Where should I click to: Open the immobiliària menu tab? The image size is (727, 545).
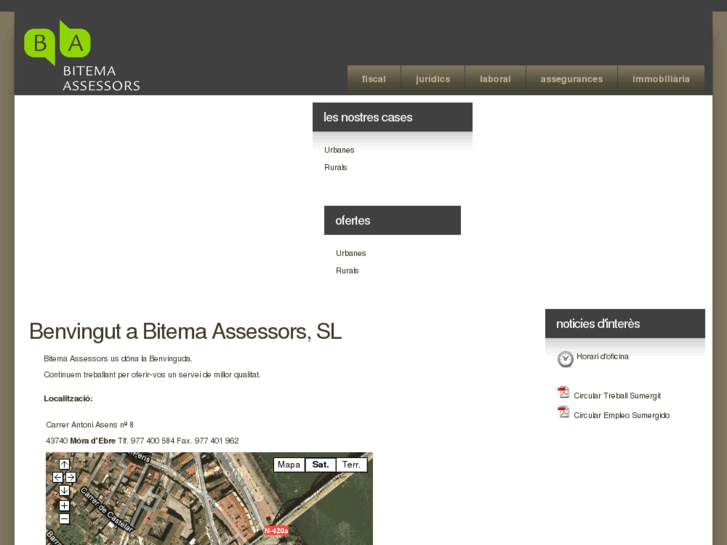pos(661,79)
